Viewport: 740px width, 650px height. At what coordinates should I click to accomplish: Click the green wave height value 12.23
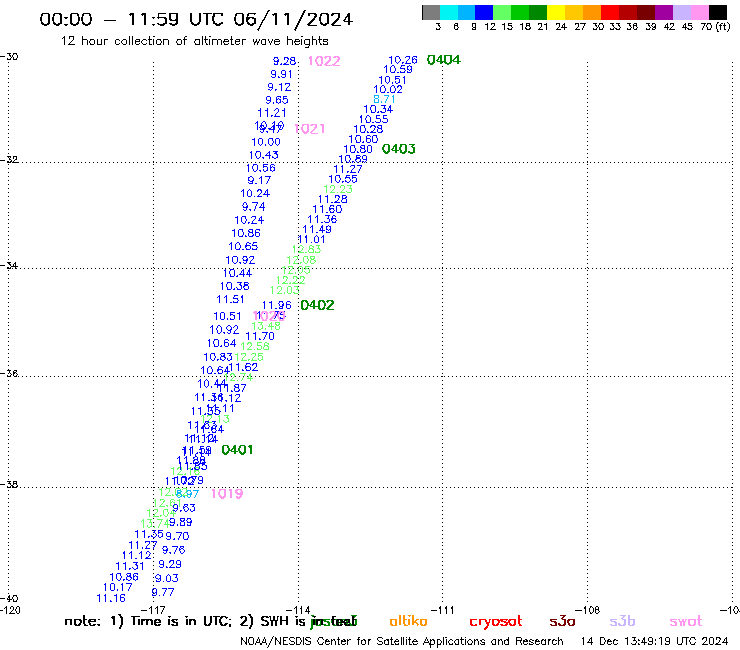(338, 189)
